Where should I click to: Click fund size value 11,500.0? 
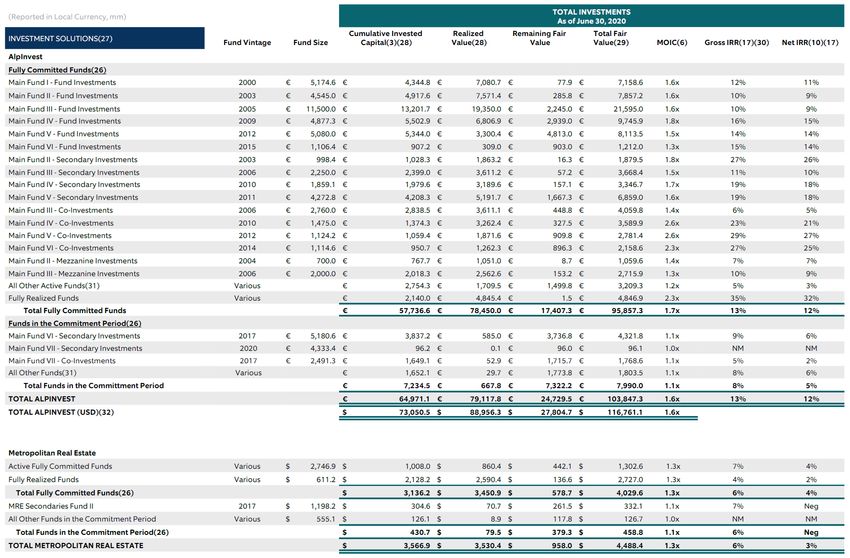tap(321, 108)
